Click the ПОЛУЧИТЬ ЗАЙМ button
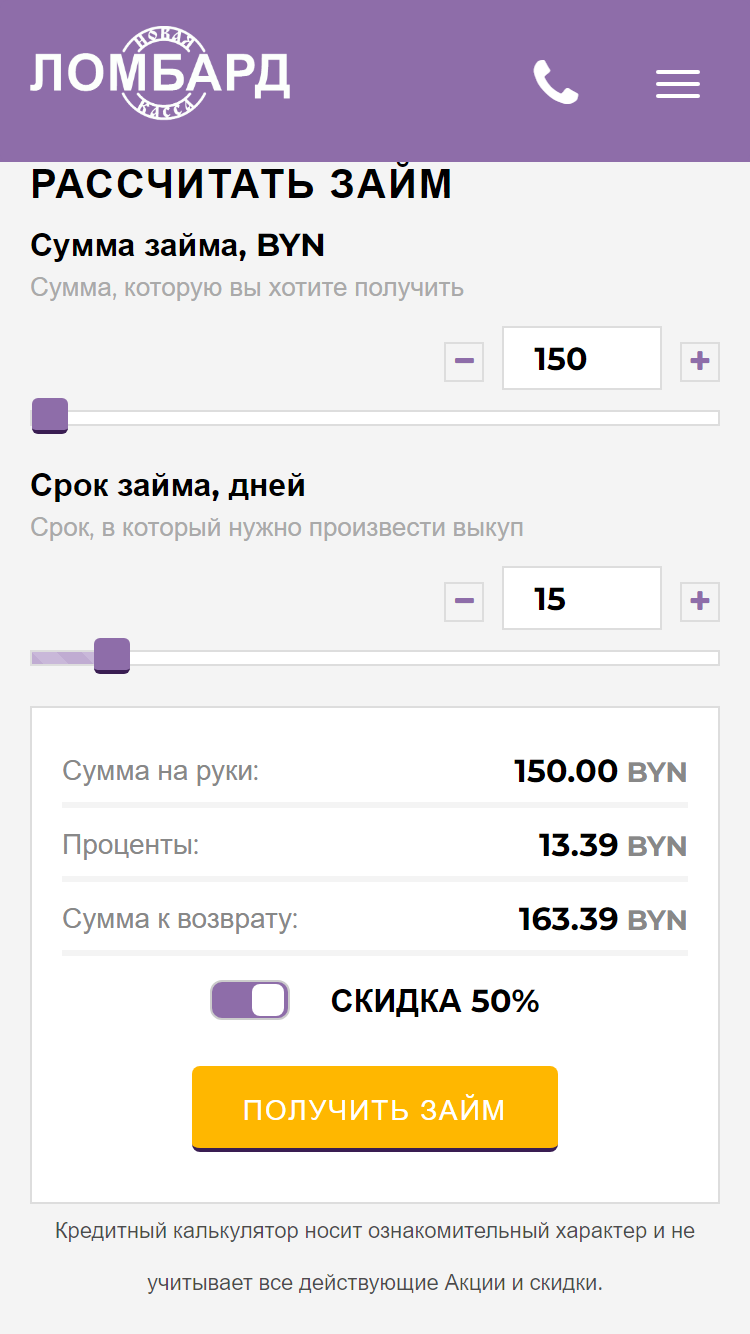The height and width of the screenshot is (1334, 750). click(375, 1109)
